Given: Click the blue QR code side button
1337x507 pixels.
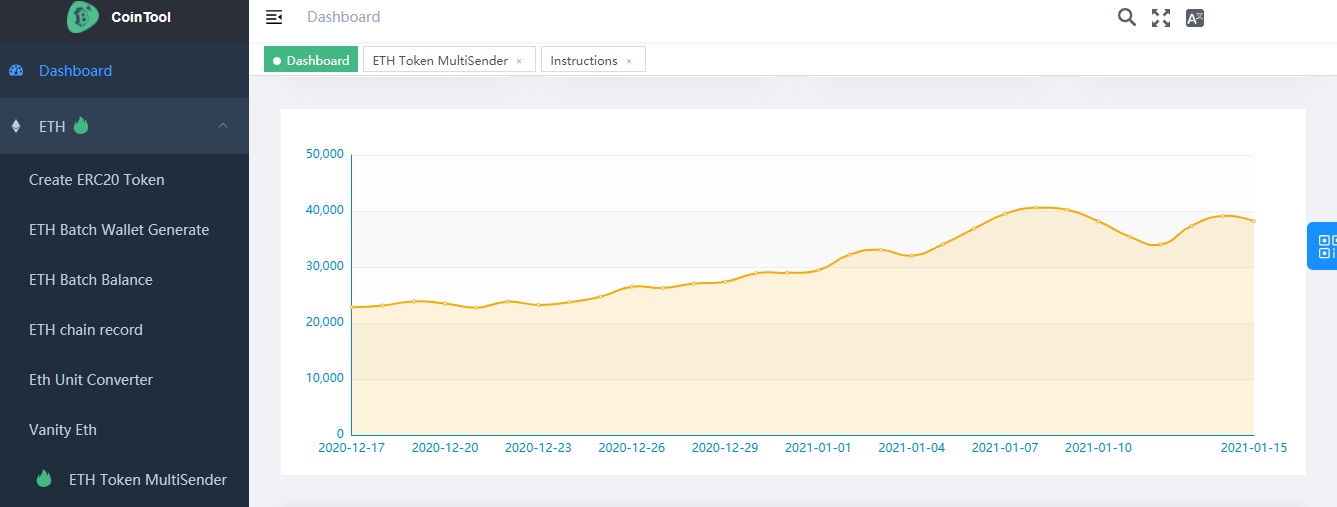Looking at the screenshot, I should [x=1324, y=246].
